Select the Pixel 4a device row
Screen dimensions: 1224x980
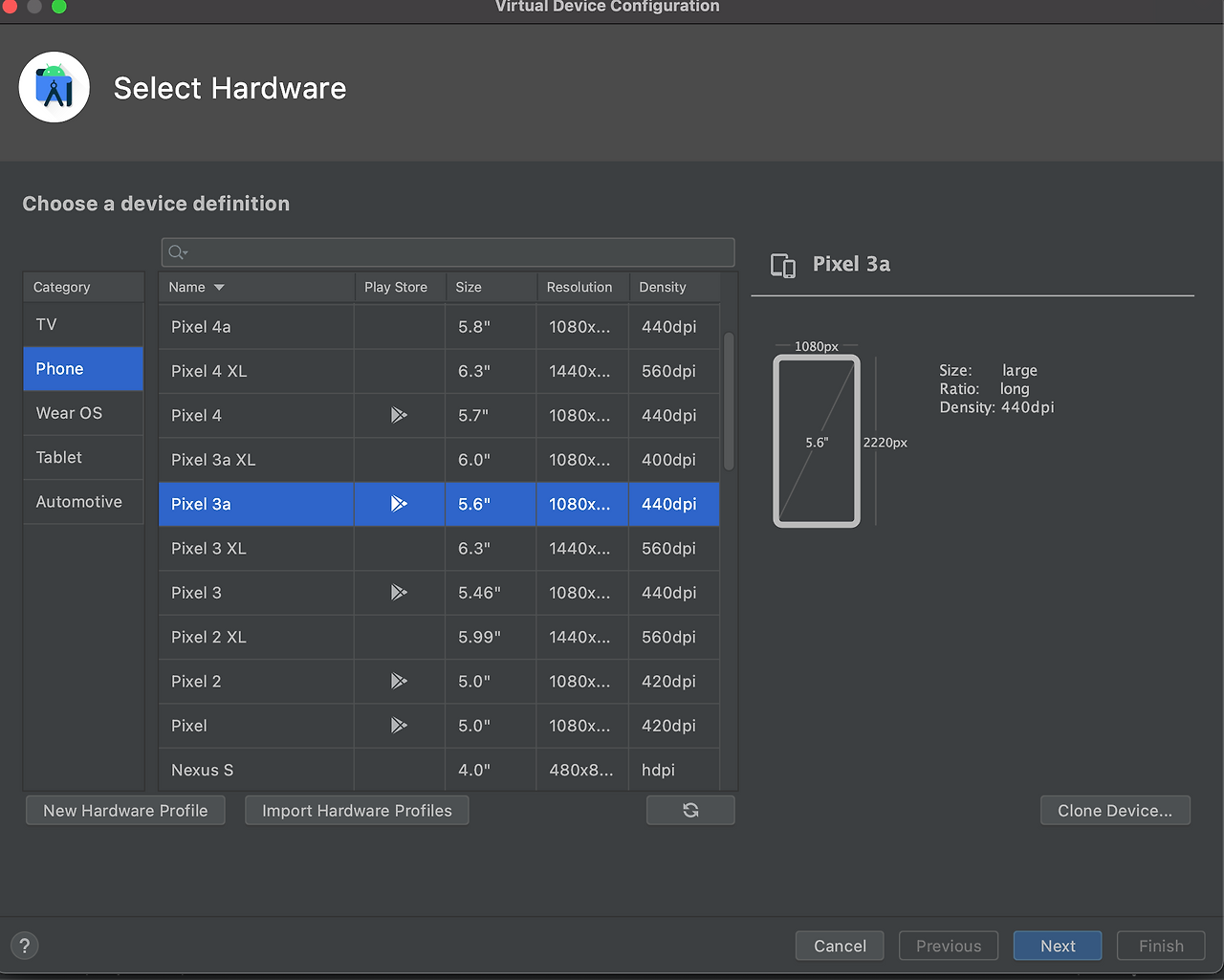point(439,327)
